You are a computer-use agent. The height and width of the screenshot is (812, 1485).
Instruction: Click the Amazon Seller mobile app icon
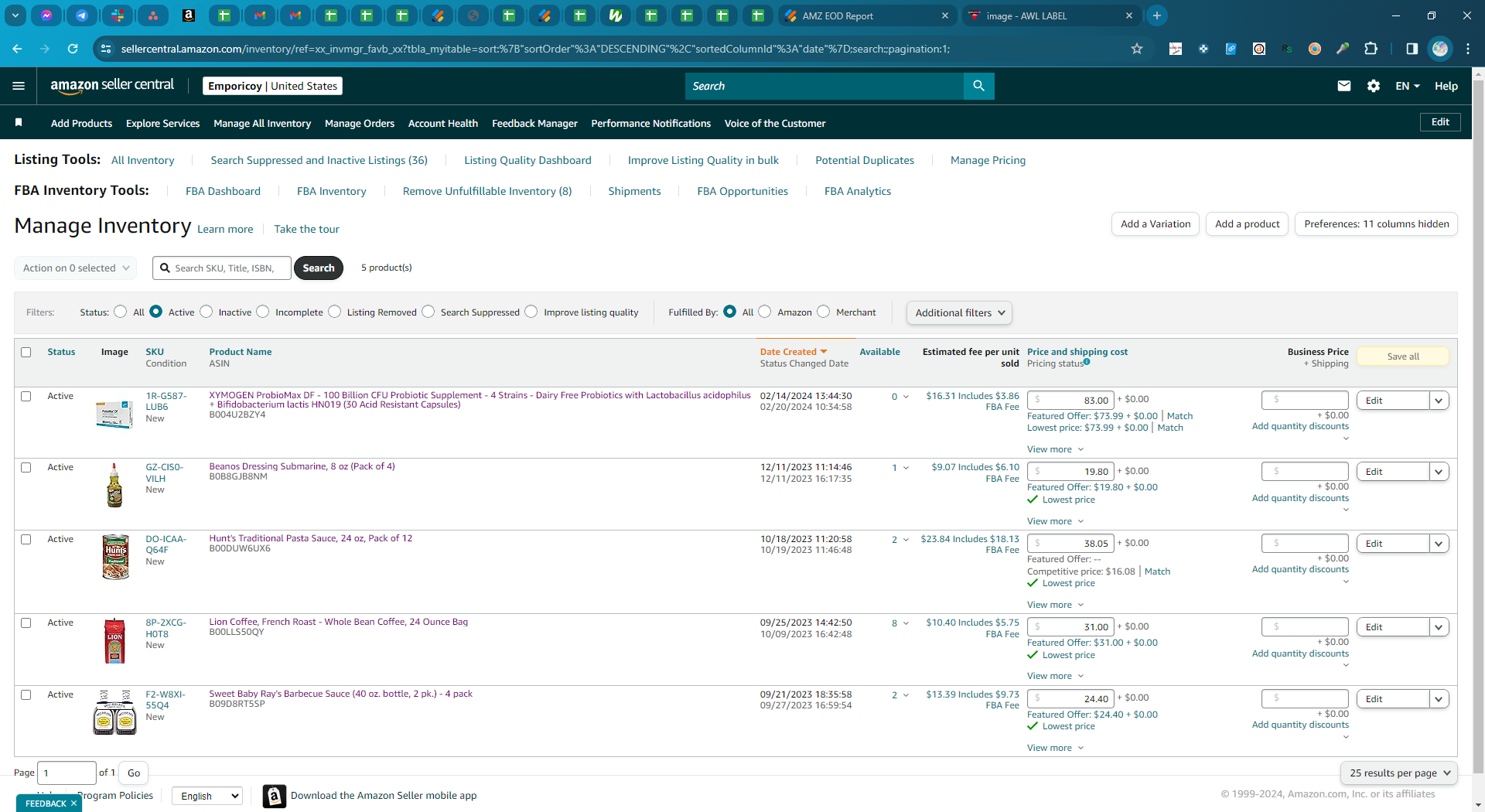coord(275,796)
